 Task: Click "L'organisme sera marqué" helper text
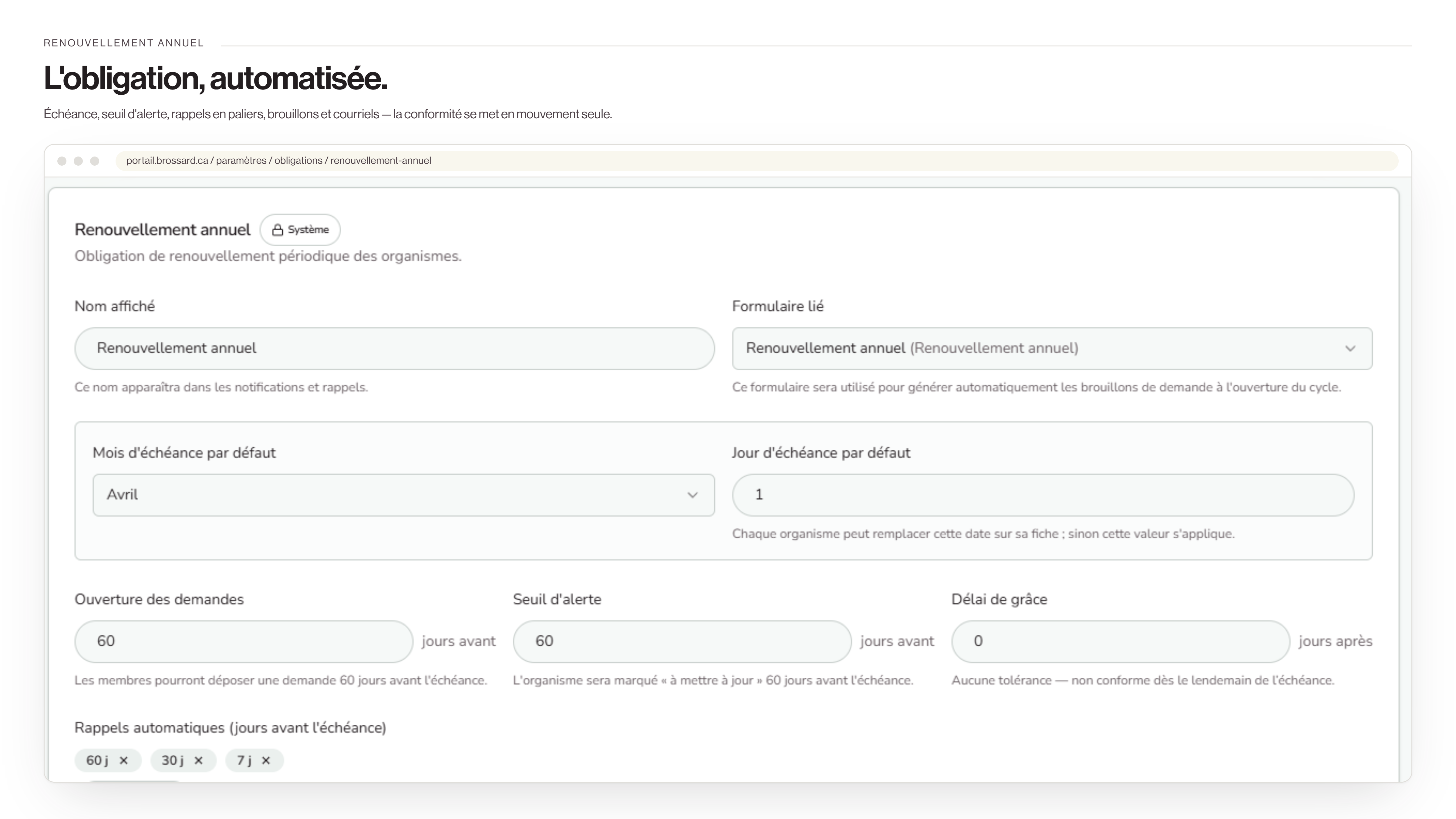point(713,680)
